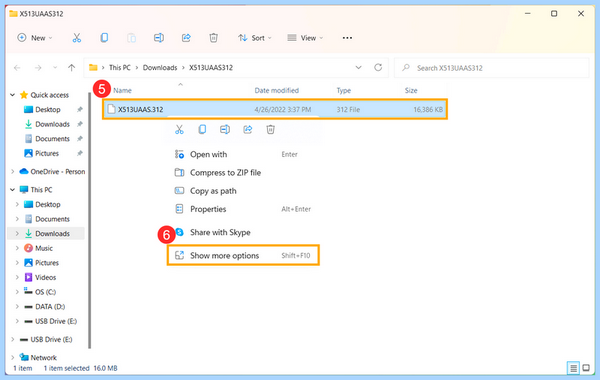Sort by the Date modified column header
600x380 pixels.
[x=277, y=90]
